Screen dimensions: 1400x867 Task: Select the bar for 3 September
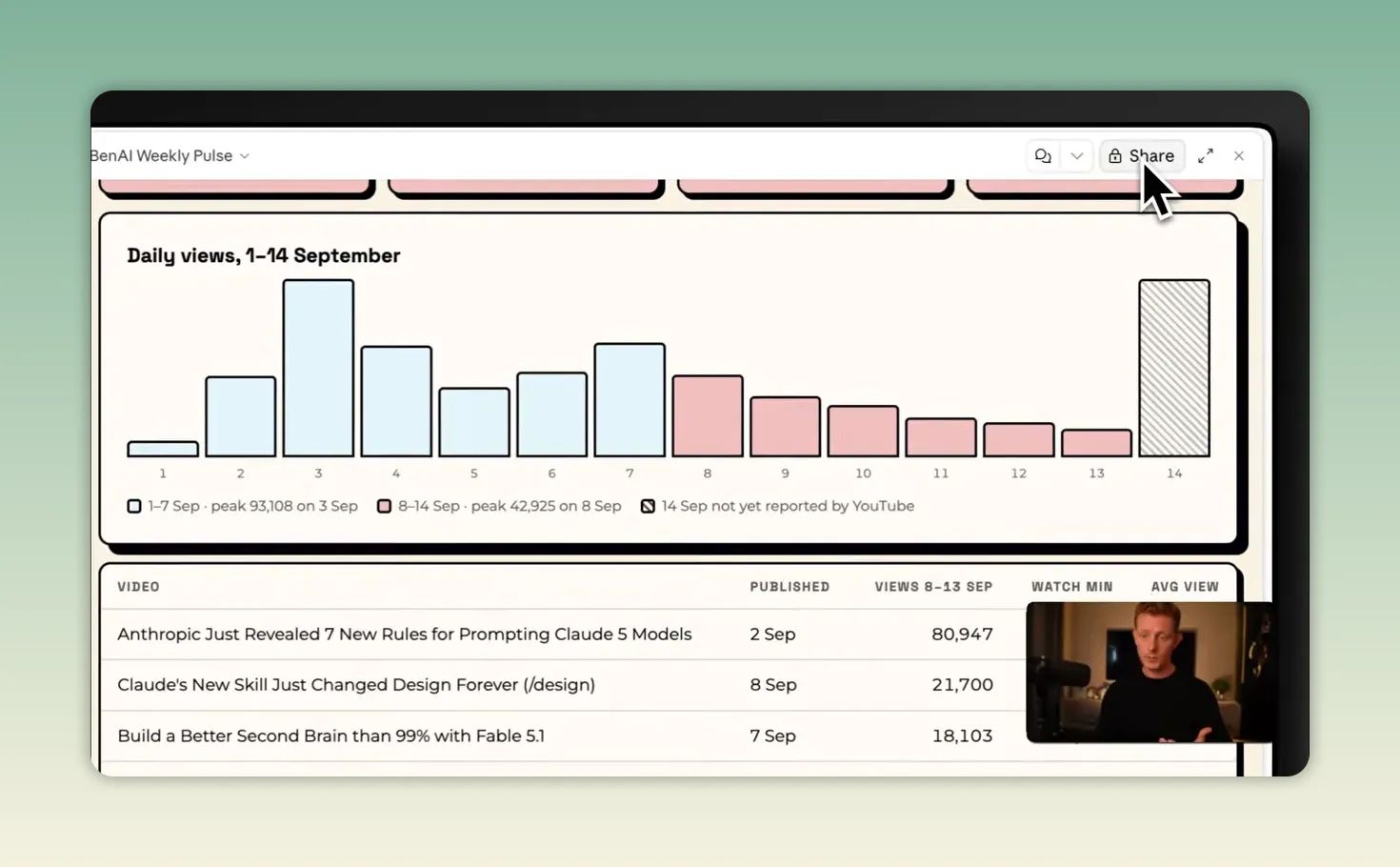pyautogui.click(x=318, y=368)
